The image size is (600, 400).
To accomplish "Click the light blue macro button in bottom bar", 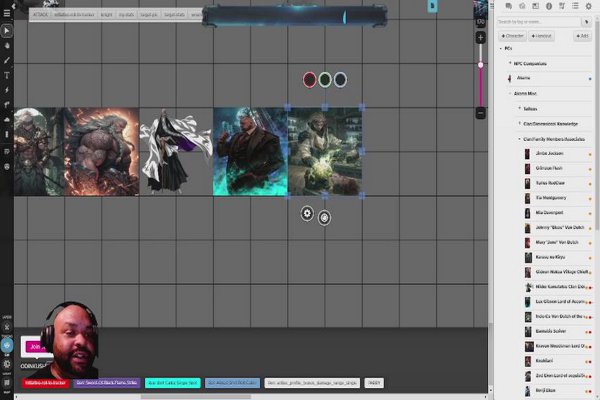I will click(232, 383).
